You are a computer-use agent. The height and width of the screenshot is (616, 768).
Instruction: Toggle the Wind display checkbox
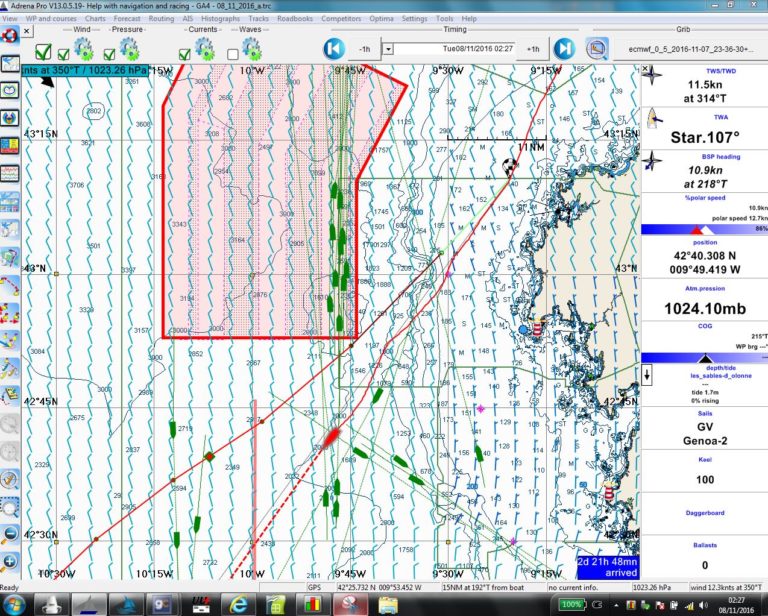(x=63, y=54)
